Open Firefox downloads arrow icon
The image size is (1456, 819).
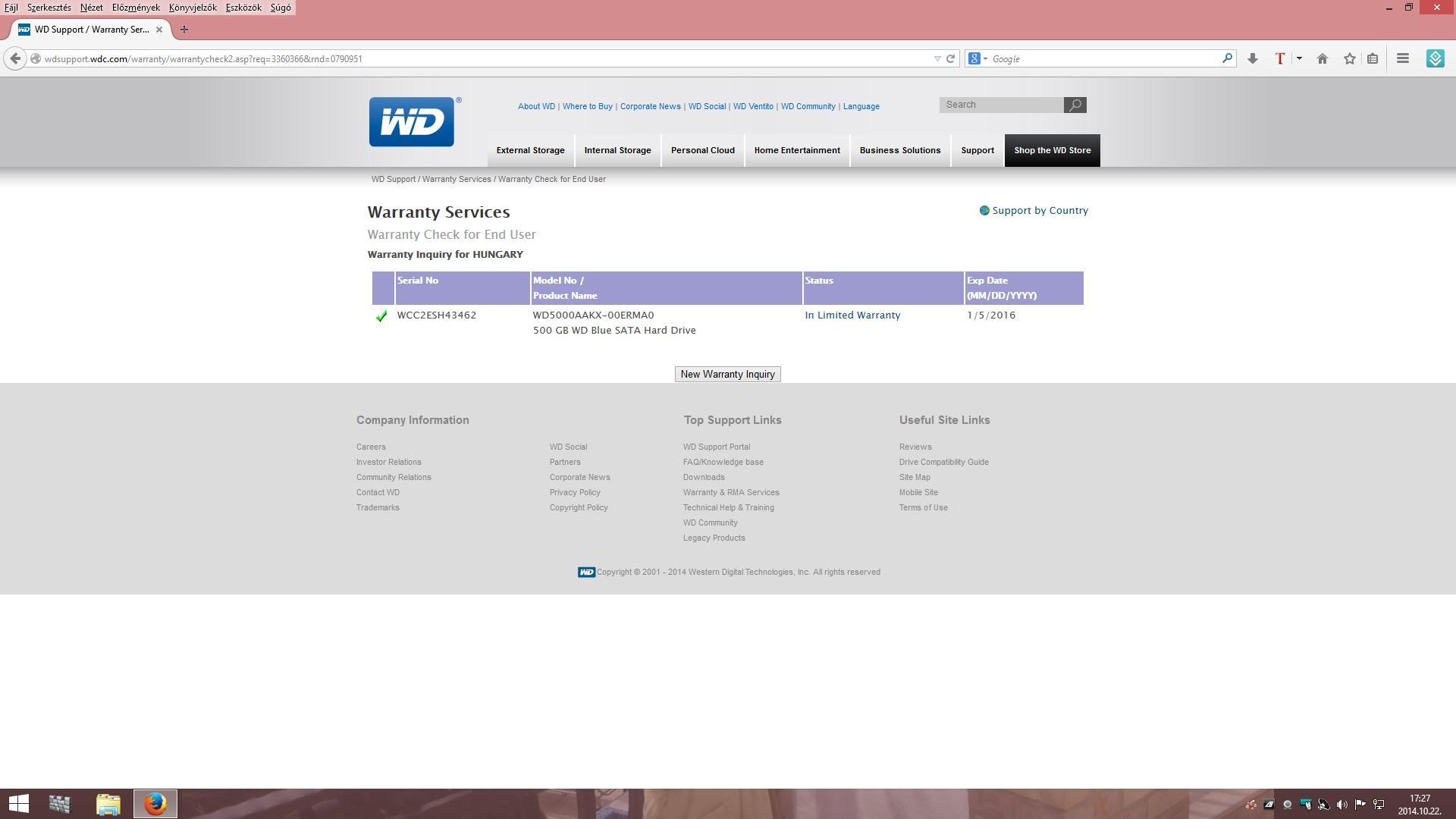[x=1253, y=59]
